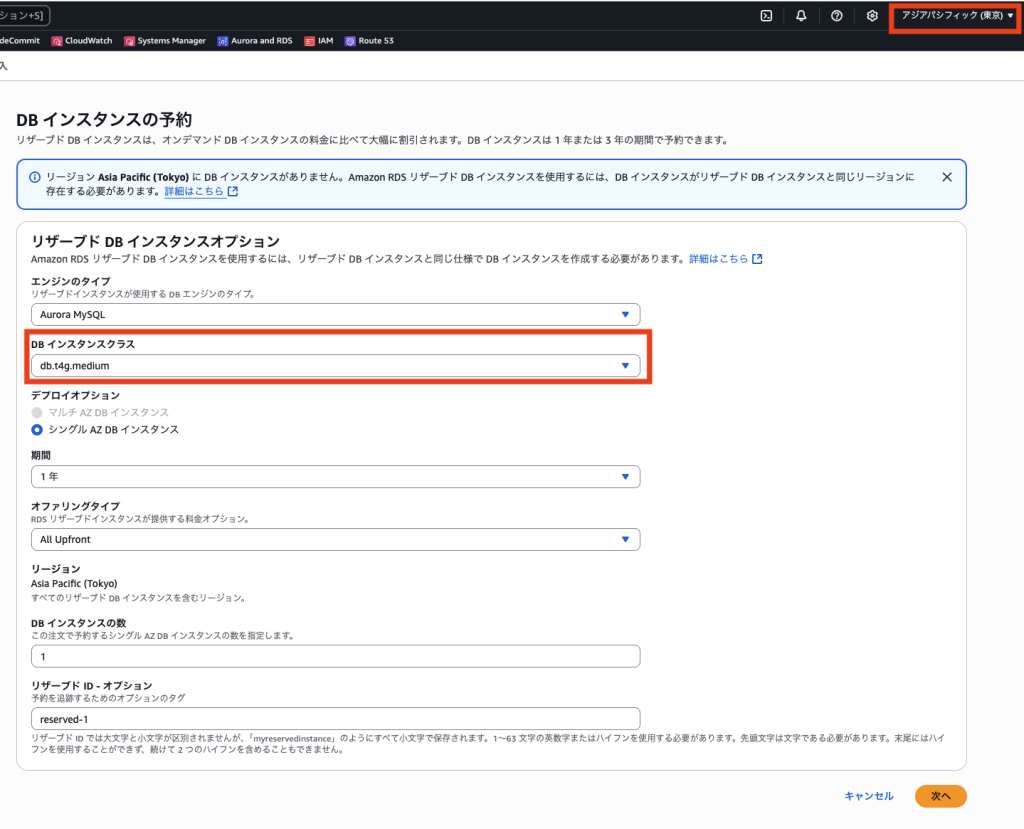This screenshot has height=829, width=1024.
Task: Open the 期間 1 年 dropdown
Action: coord(335,477)
